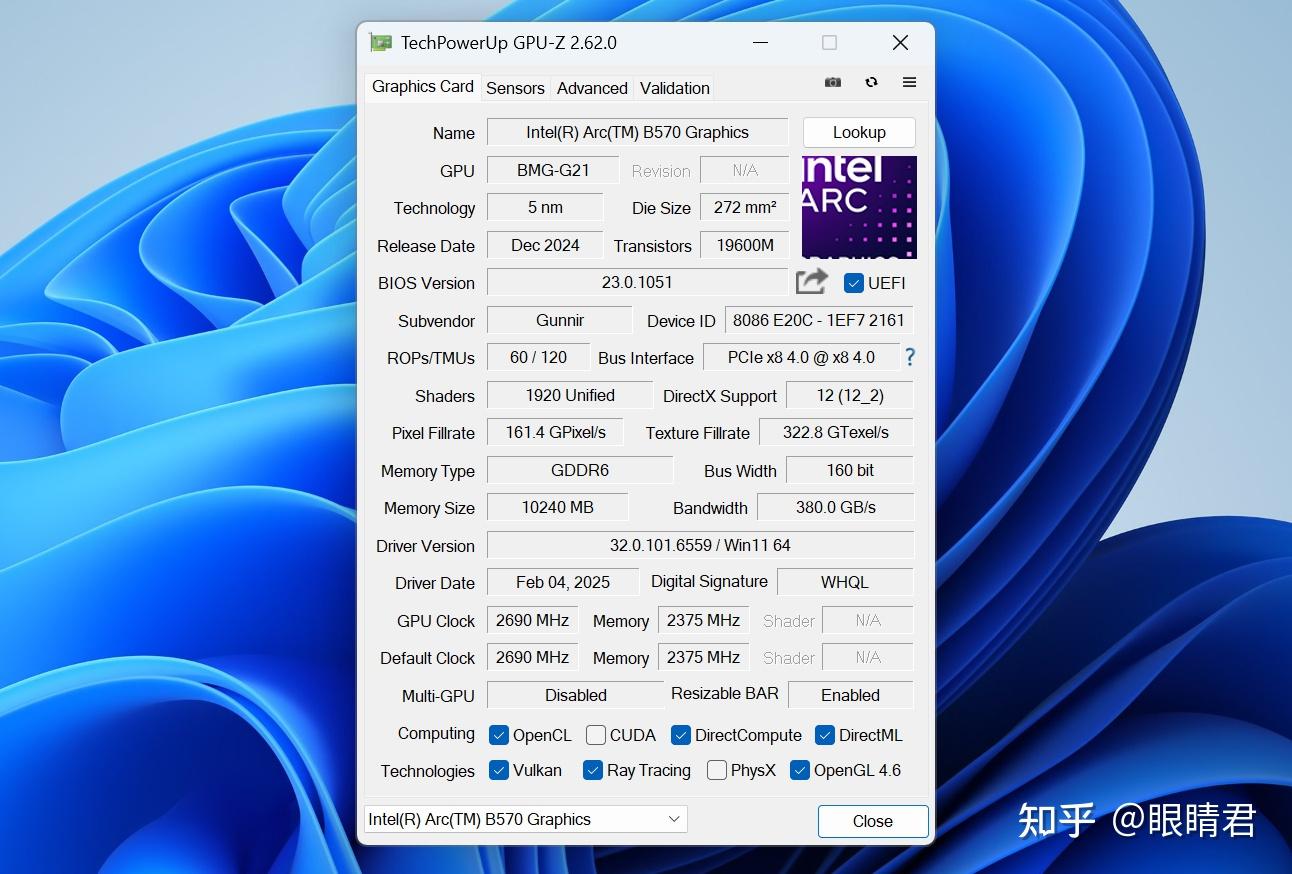1292x874 pixels.
Task: Open the hamburger menu icon
Action: coord(909,82)
